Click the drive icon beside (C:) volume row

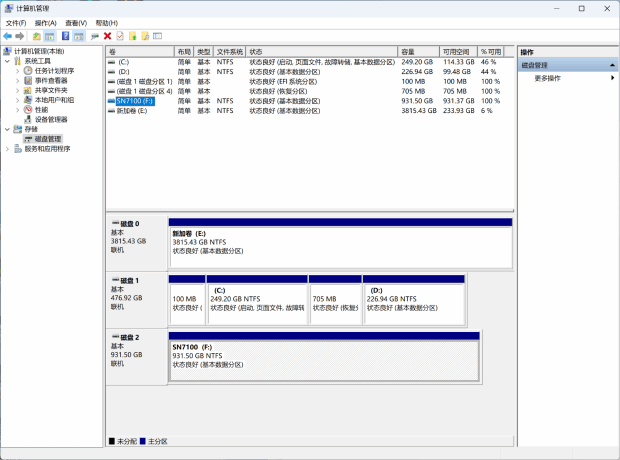(112, 62)
